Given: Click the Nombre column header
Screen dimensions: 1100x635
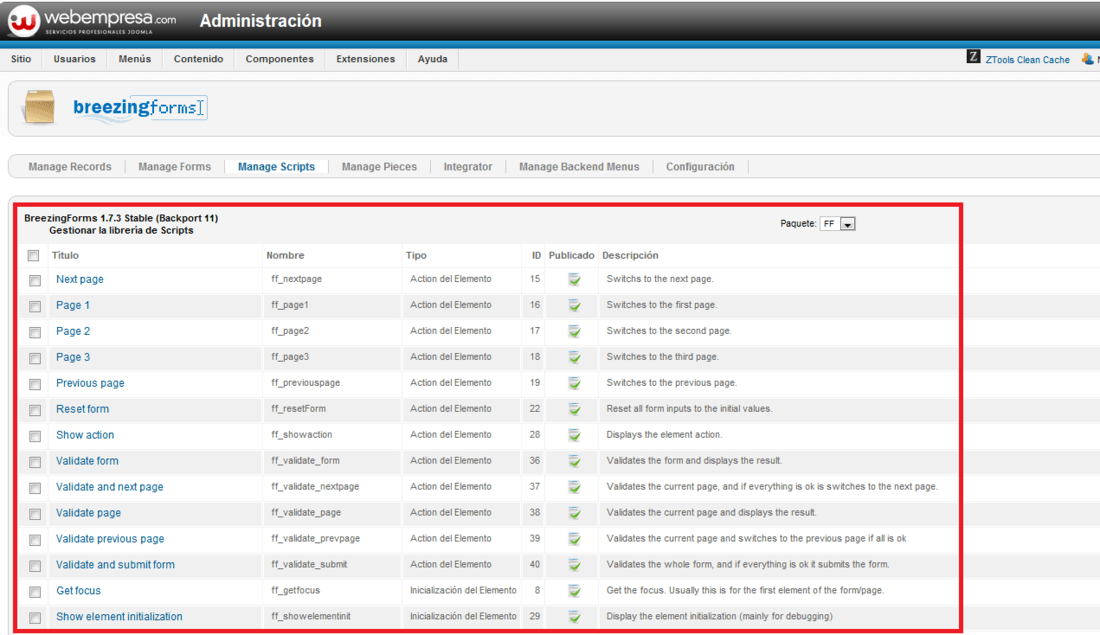Looking at the screenshot, I should [x=286, y=255].
